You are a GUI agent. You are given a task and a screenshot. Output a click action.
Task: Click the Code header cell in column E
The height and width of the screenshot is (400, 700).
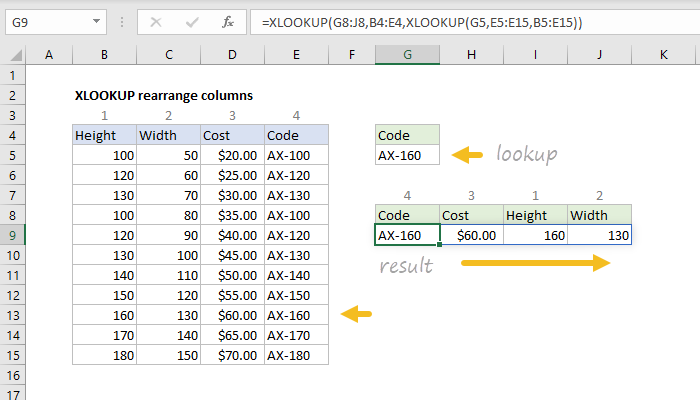(296, 135)
